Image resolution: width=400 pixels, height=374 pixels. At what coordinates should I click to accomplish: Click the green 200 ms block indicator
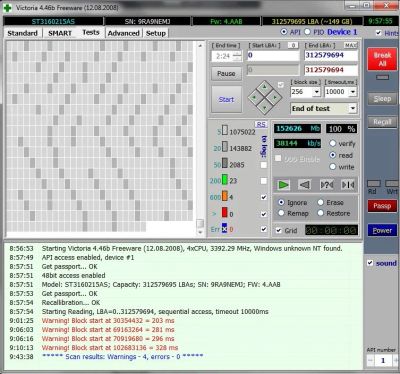[x=225, y=179]
